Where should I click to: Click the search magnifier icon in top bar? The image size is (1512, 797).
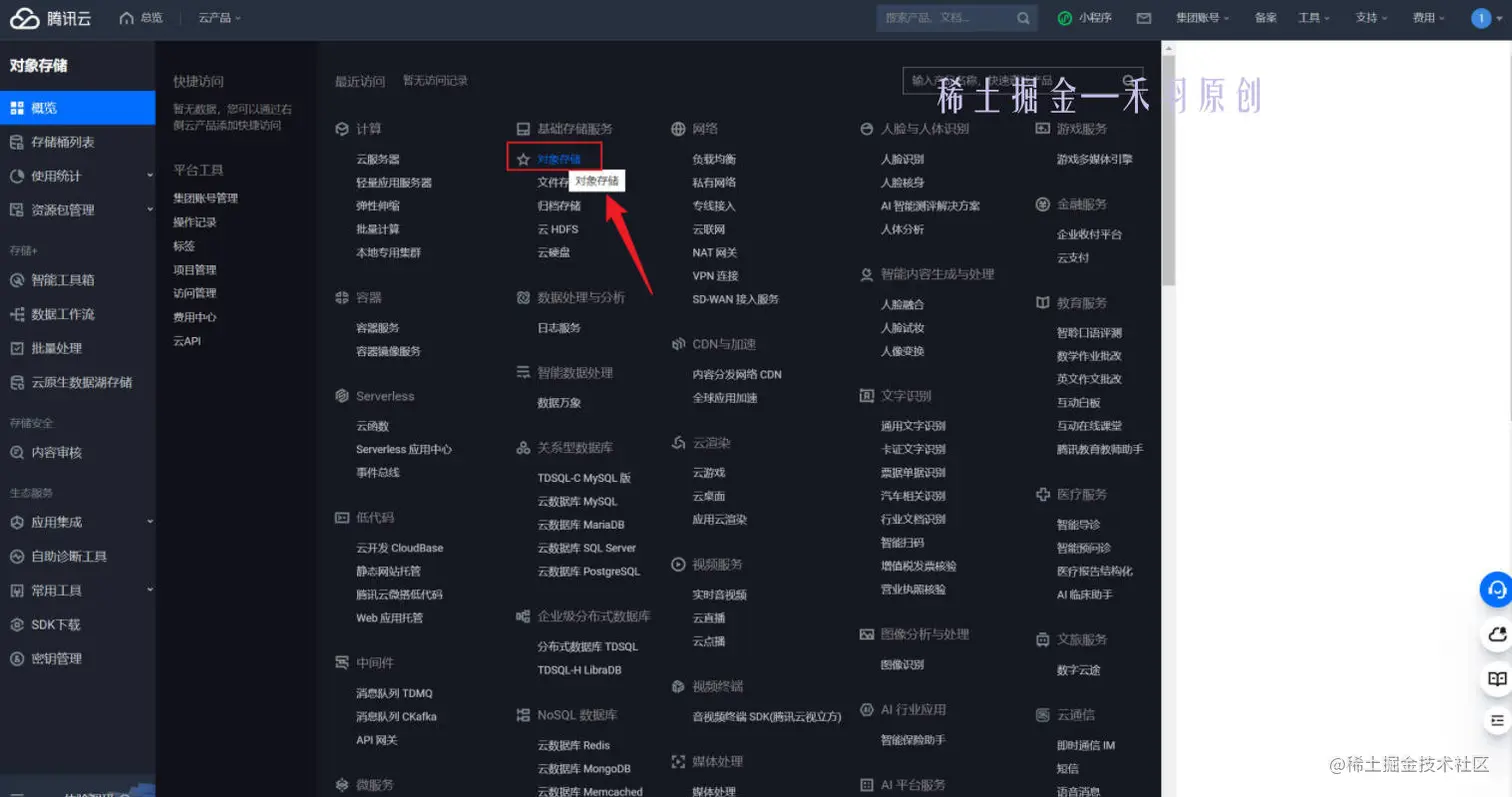(x=1023, y=18)
